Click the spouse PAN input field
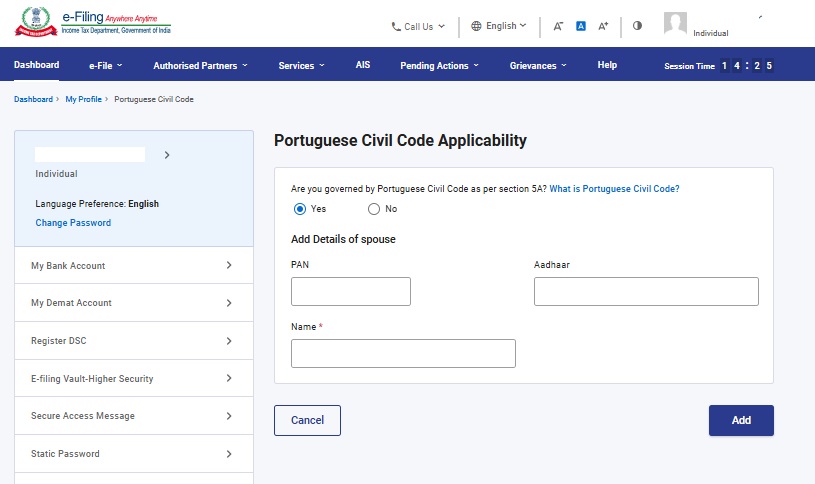This screenshot has height=484, width=815. [x=351, y=291]
